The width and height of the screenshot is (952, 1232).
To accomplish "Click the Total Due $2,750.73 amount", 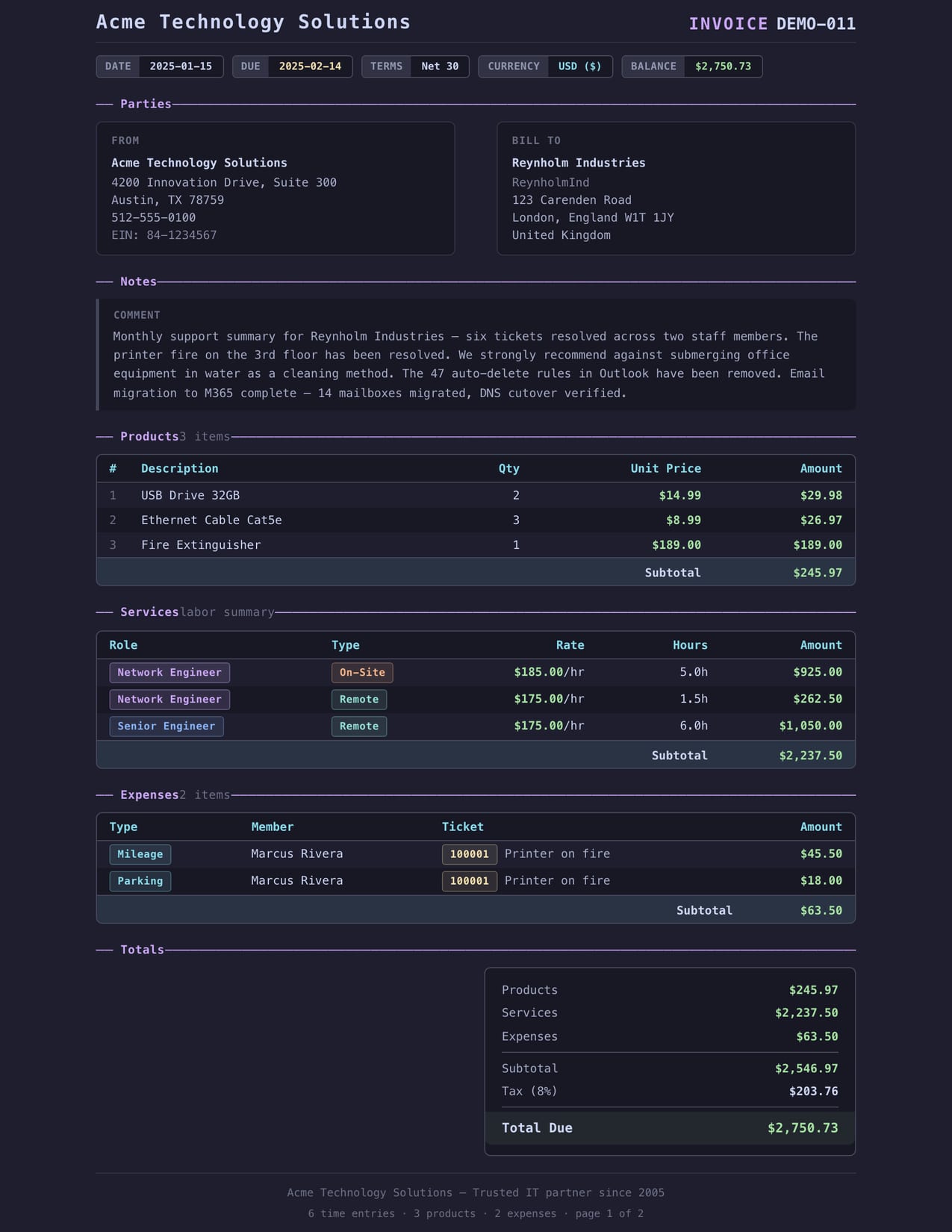I will click(803, 1128).
